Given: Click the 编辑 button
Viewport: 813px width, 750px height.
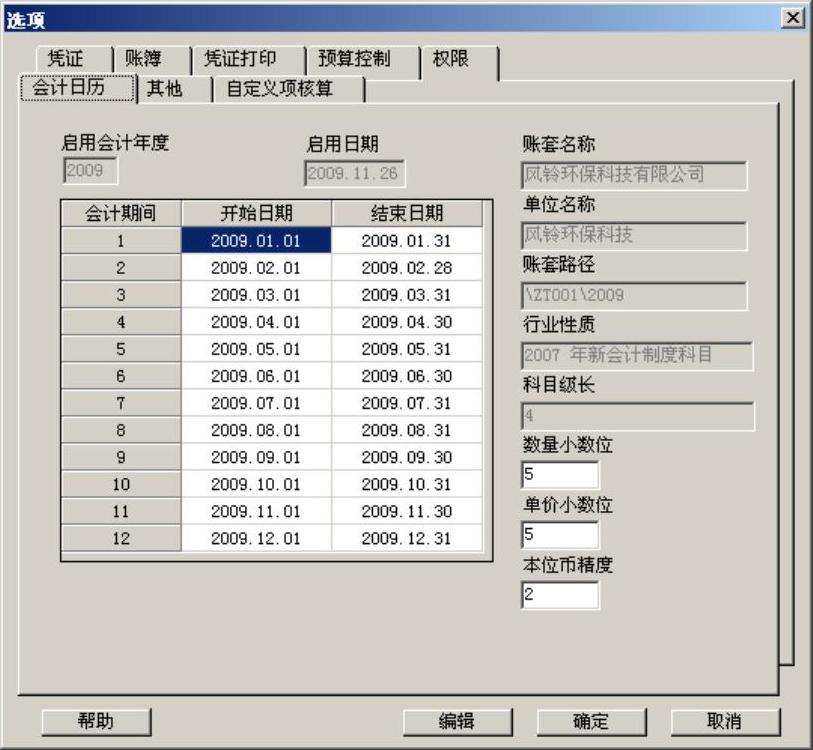Looking at the screenshot, I should [x=457, y=721].
